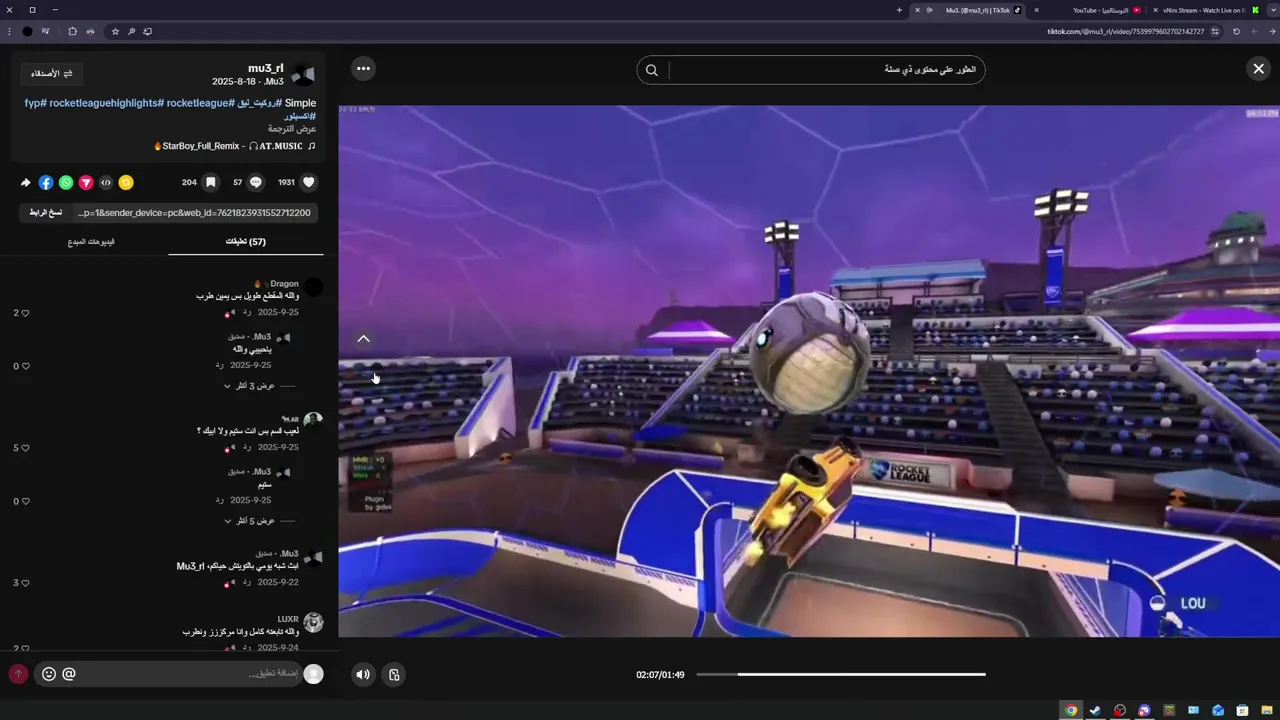Open Dragon commenter avatar
Viewport: 1280px width, 720px height.
pos(313,287)
